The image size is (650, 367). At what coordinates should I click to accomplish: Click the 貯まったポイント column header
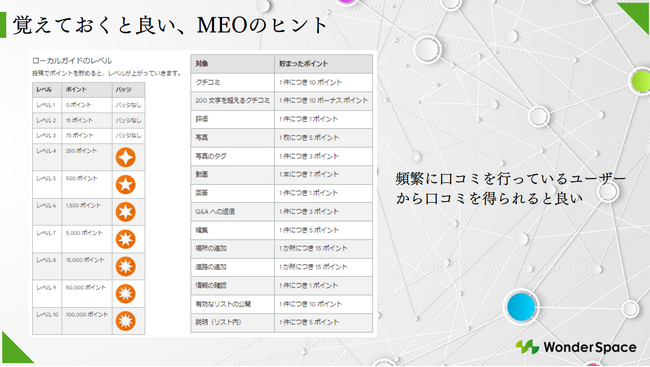(x=323, y=64)
